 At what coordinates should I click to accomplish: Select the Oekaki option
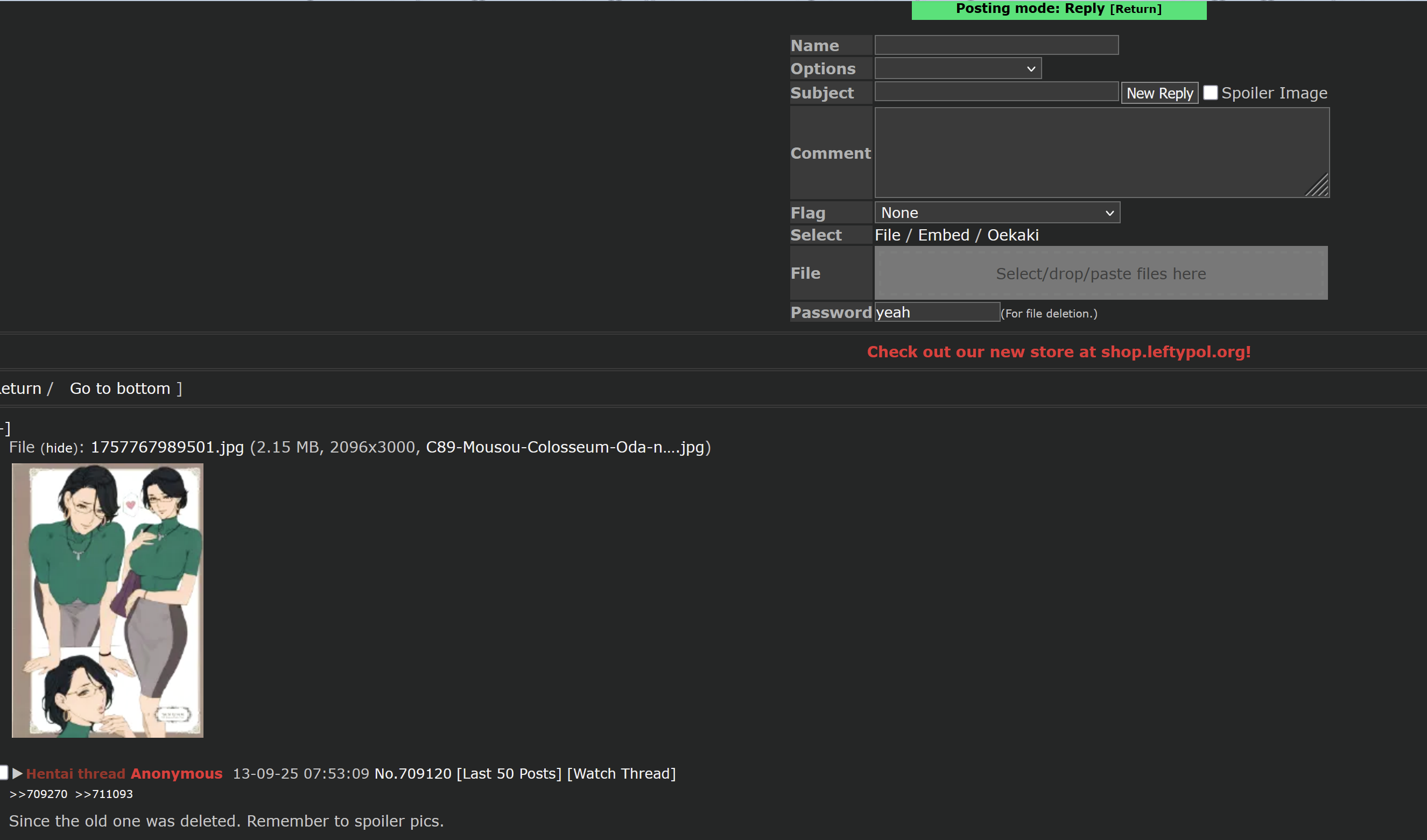pos(1013,235)
